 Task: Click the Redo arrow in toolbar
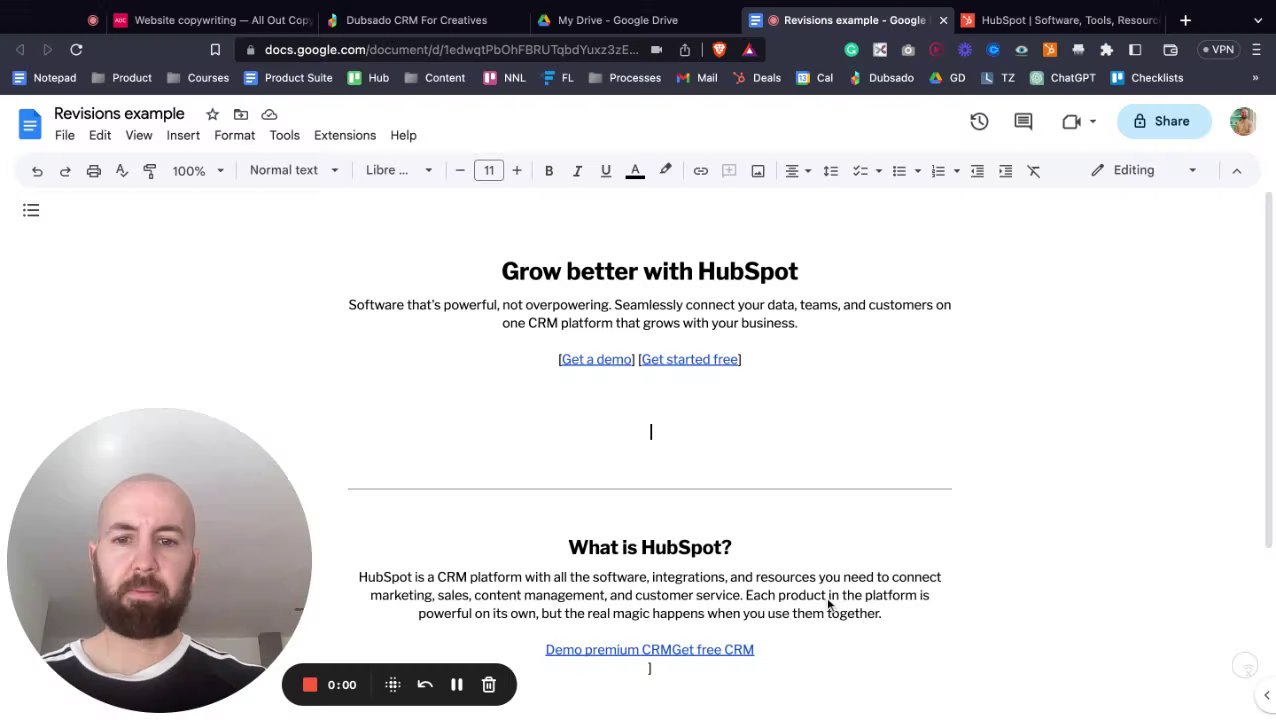[x=65, y=171]
